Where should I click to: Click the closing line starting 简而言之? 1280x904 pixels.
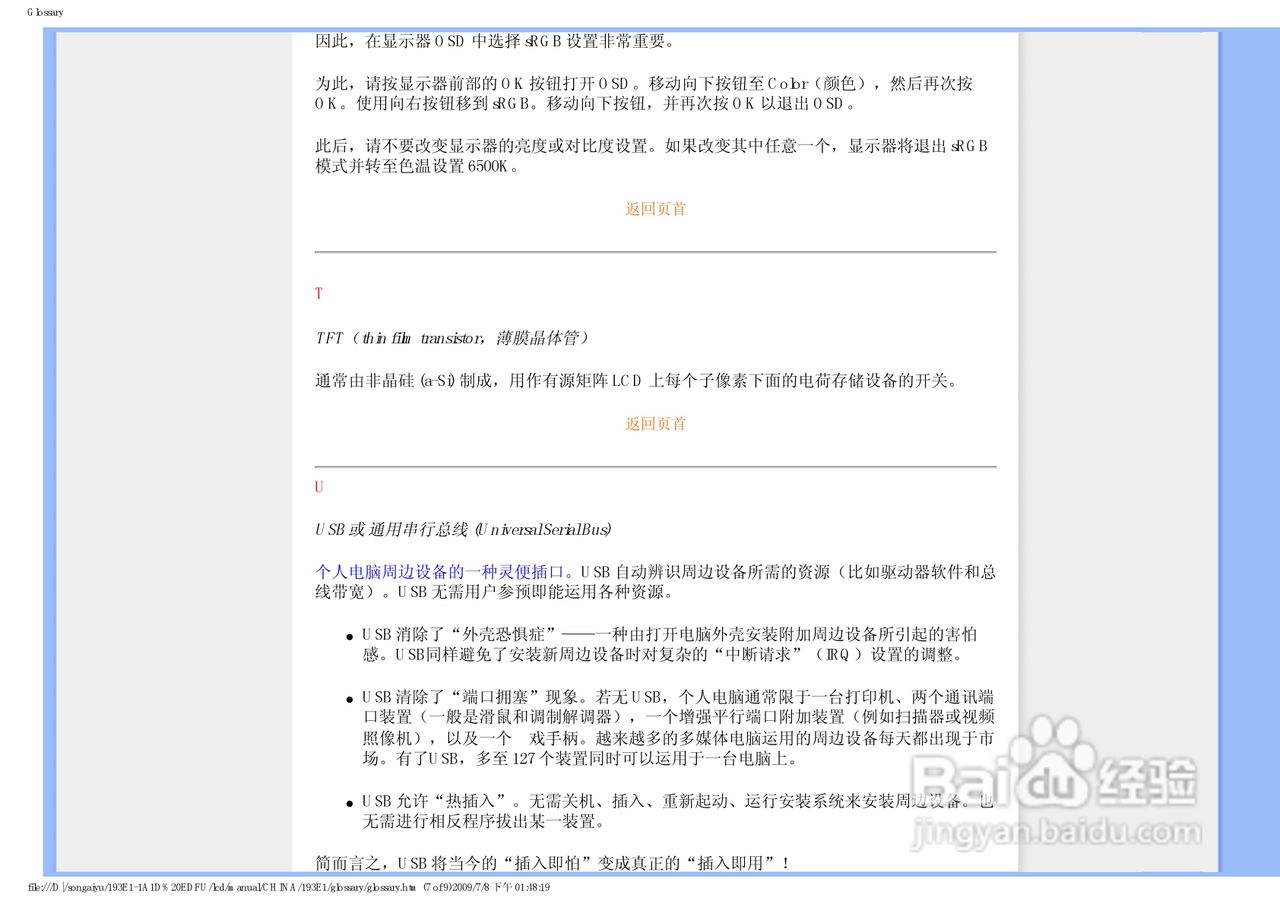point(553,863)
